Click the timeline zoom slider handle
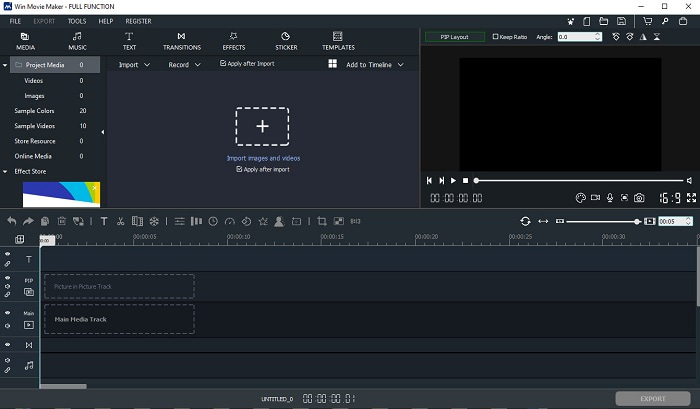The width and height of the screenshot is (700, 409). [637, 221]
